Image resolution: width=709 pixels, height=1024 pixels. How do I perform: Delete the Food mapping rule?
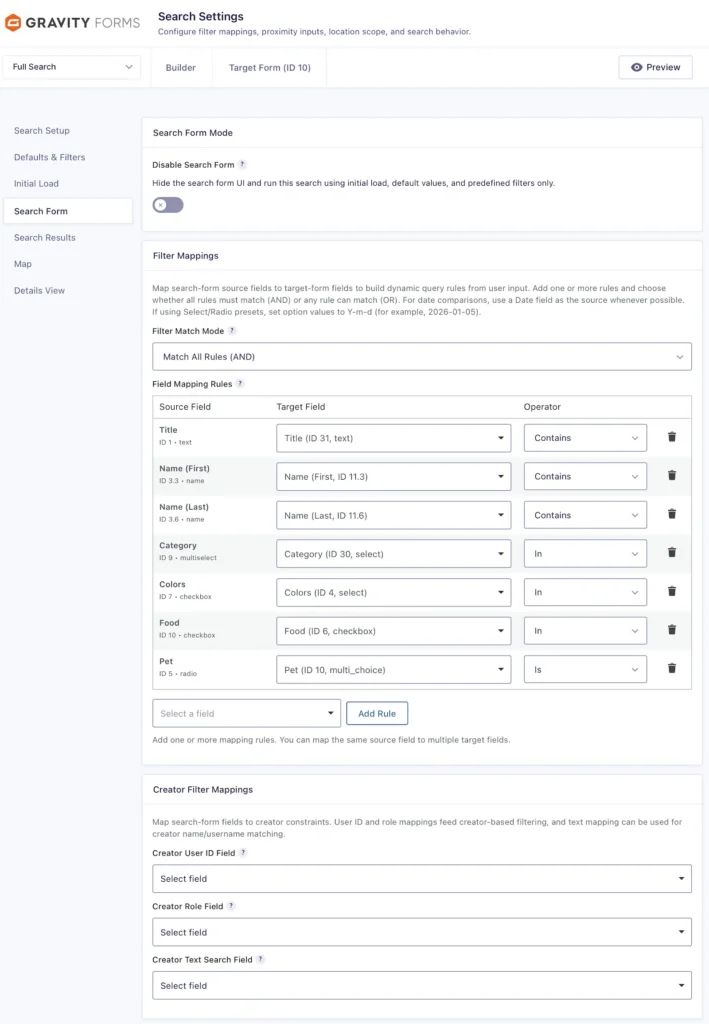tap(672, 630)
